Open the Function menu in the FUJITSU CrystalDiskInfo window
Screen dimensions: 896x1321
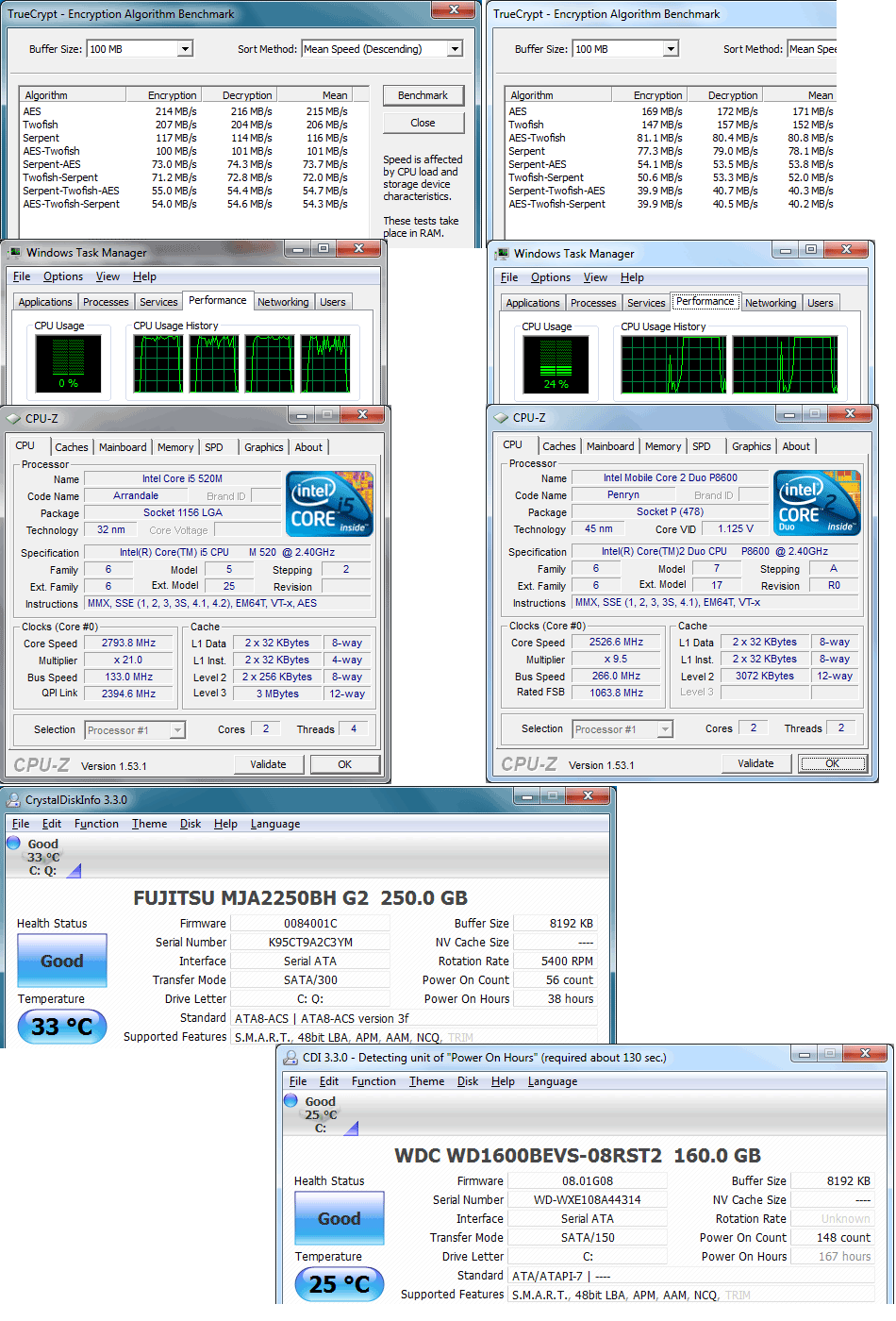[96, 824]
